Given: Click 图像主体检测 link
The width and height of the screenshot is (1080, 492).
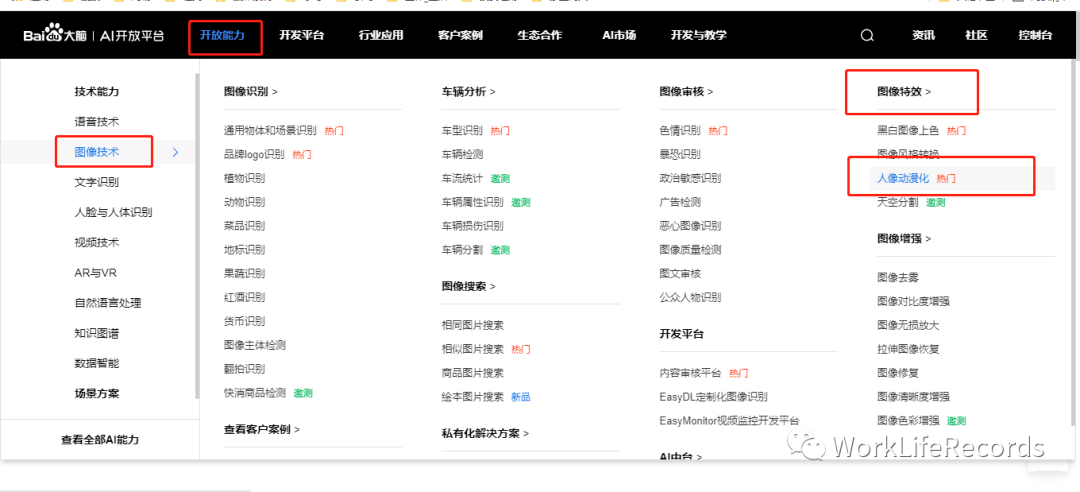Looking at the screenshot, I should [255, 345].
